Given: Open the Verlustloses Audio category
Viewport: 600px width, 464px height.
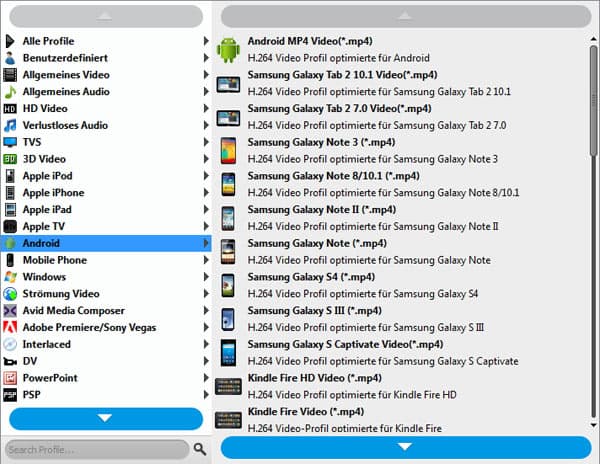Looking at the screenshot, I should [x=106, y=125].
